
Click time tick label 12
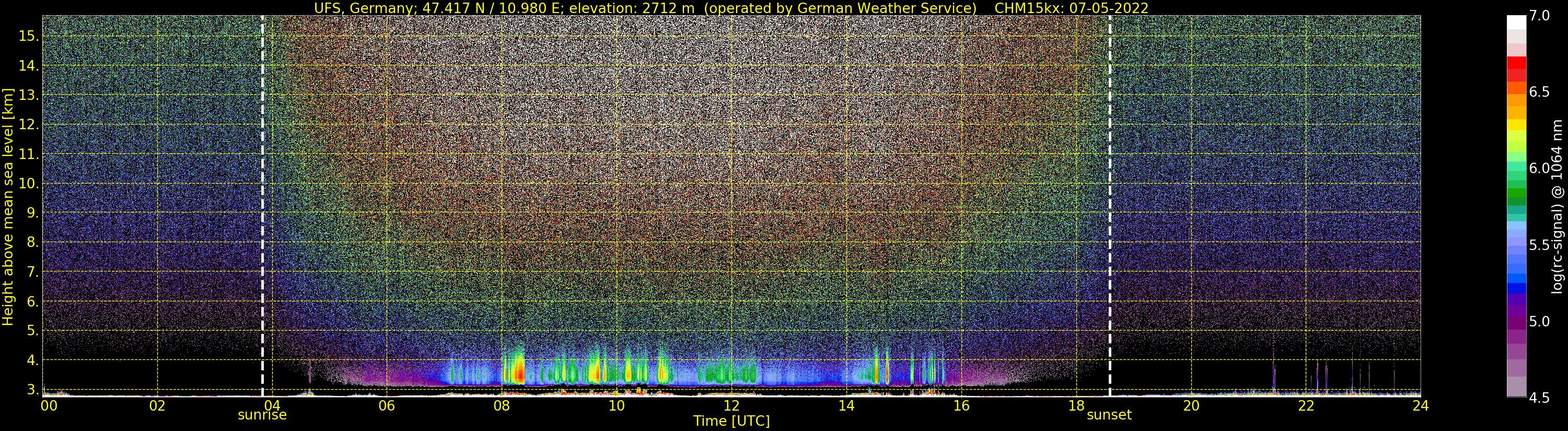coord(731,406)
